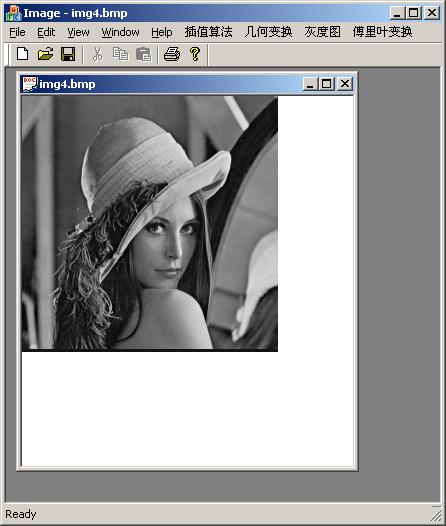Click the Paste clipboard icon
This screenshot has width=446, height=526.
coord(144,54)
